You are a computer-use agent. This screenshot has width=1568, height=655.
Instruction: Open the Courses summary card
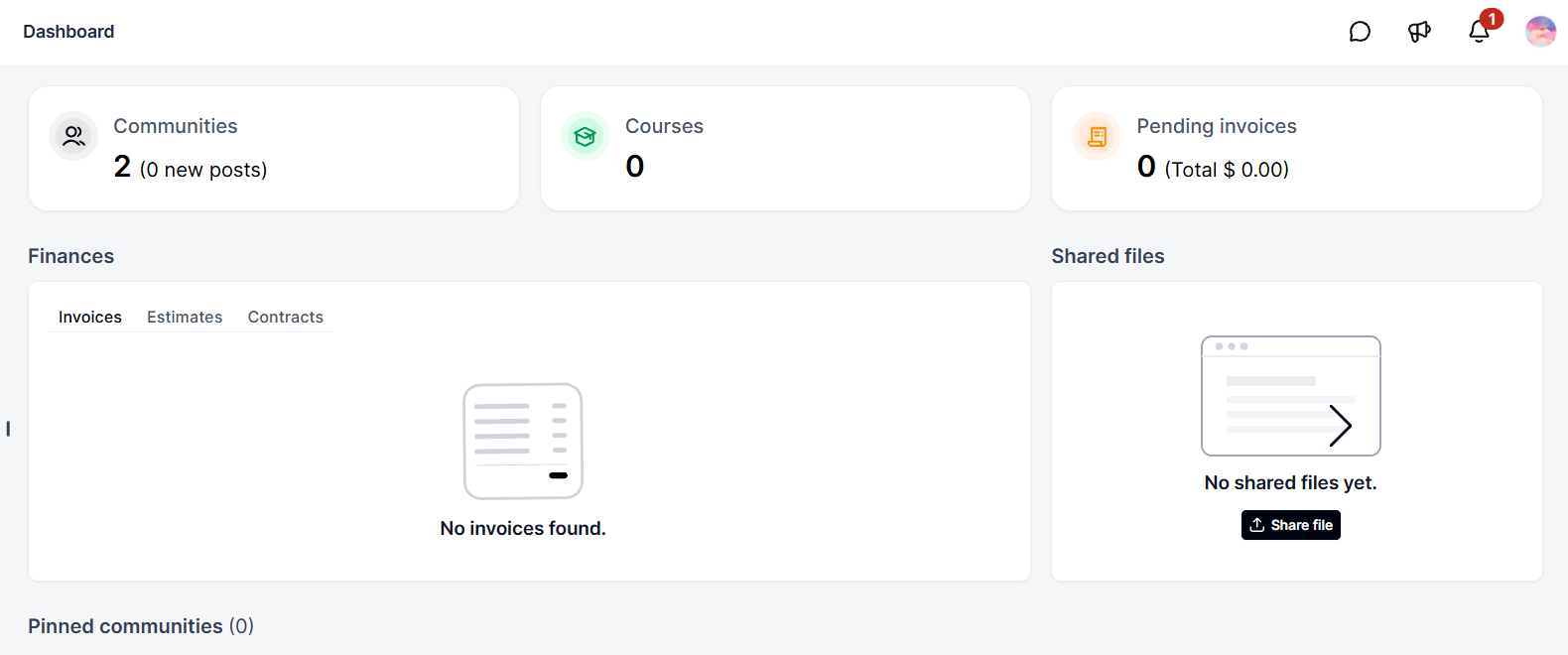coord(785,148)
